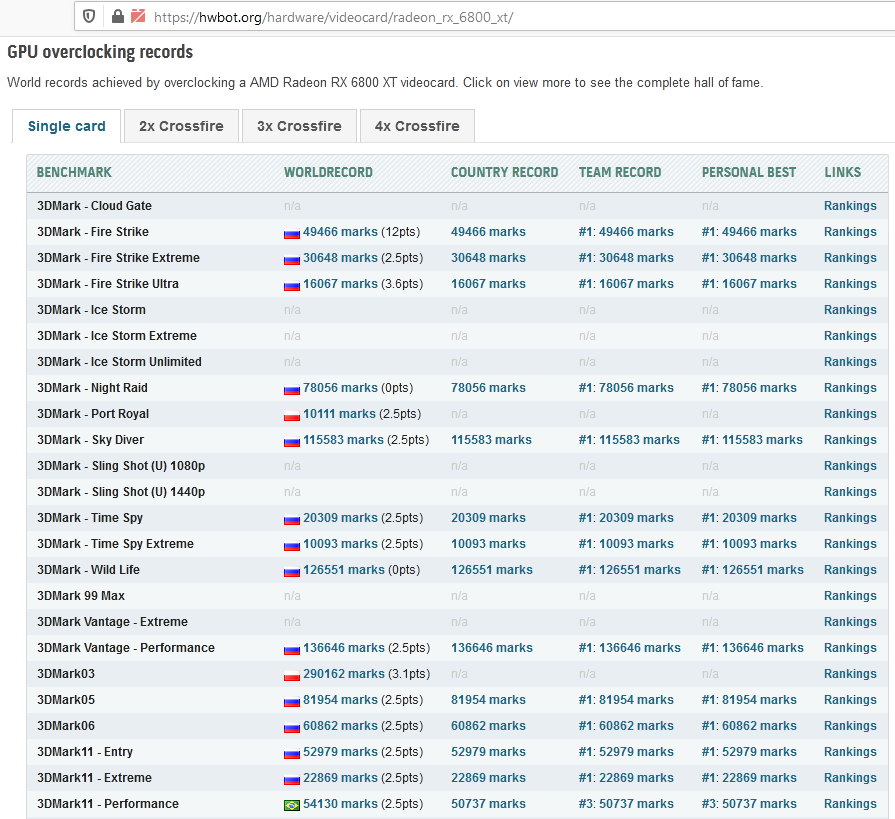Click the BENCHMARK column header
The image size is (895, 819).
[x=74, y=172]
